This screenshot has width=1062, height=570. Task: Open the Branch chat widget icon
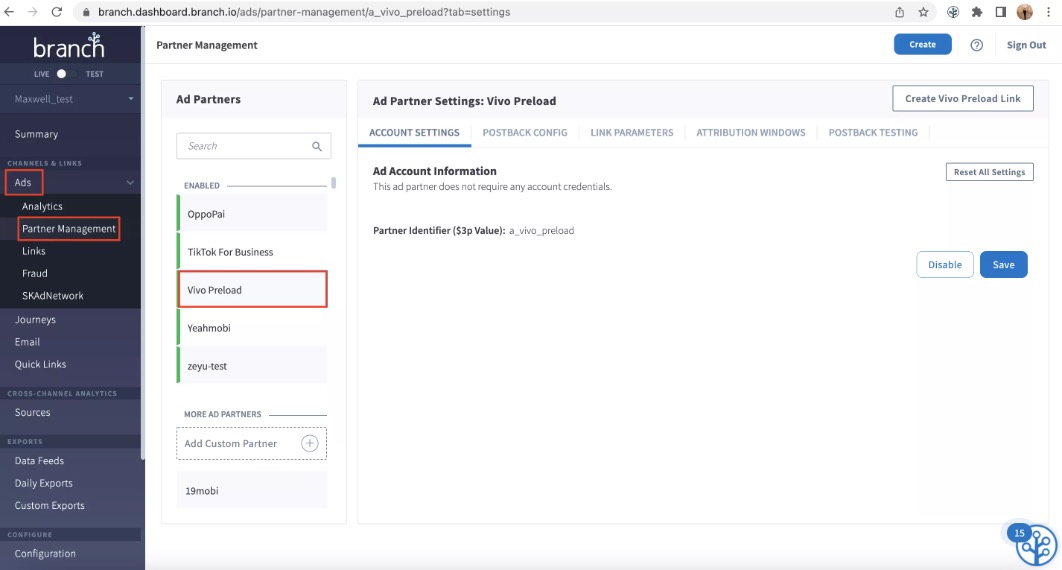point(1035,544)
